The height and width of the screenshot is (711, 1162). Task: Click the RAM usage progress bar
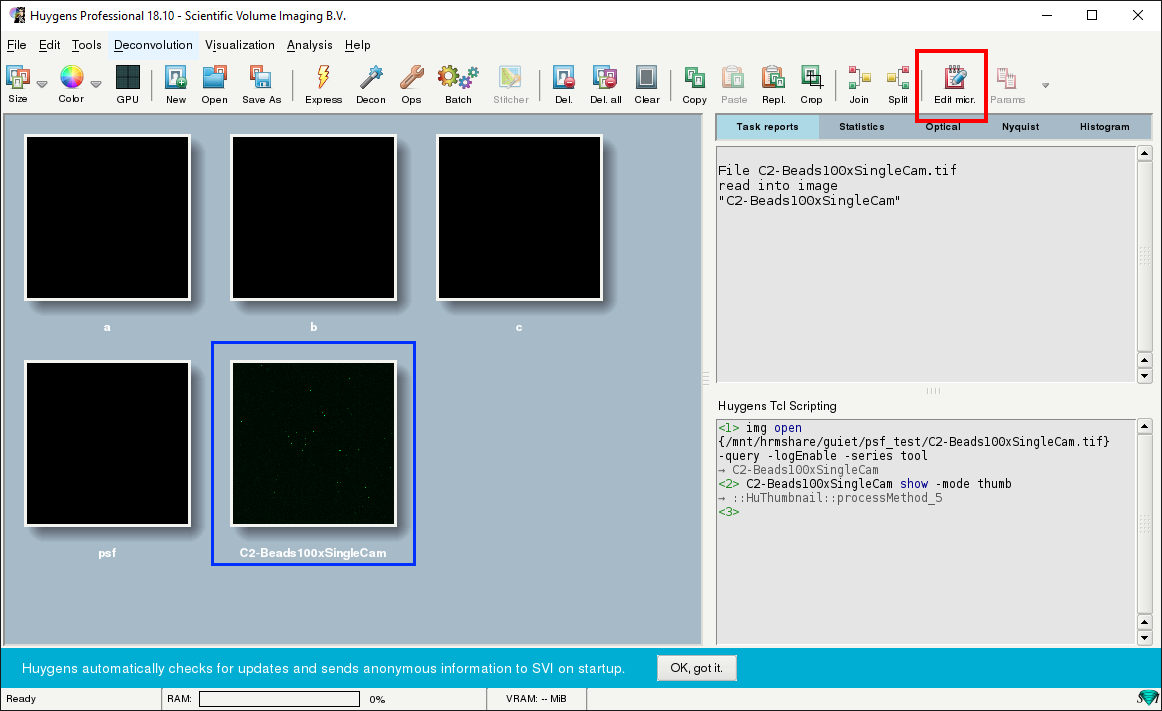279,699
